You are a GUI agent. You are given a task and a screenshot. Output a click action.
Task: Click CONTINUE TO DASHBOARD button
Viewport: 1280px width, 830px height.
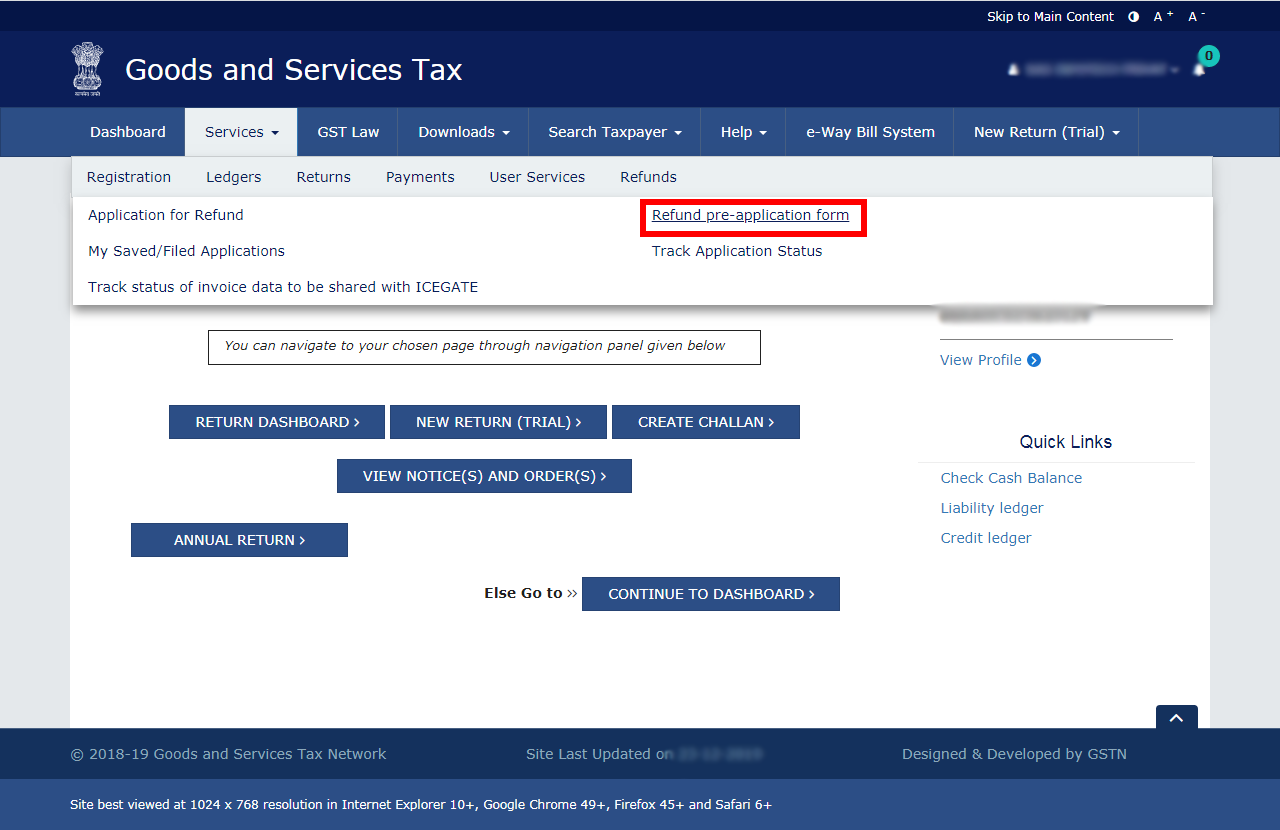click(710, 594)
